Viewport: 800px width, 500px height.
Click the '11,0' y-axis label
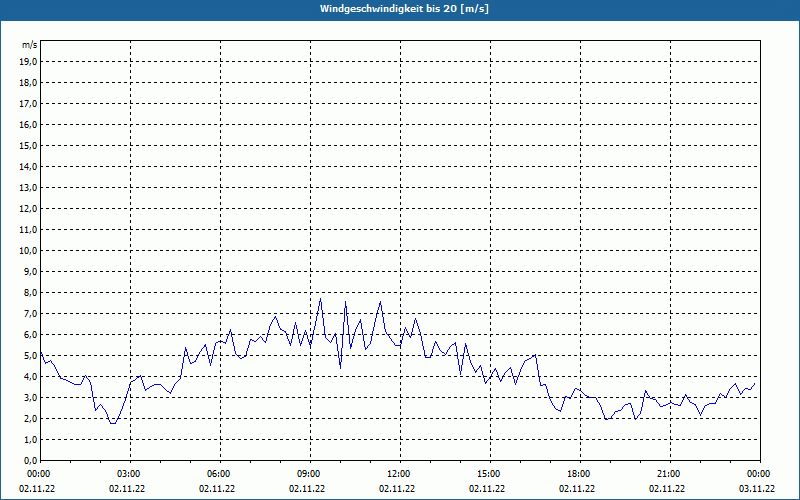pyautogui.click(x=28, y=230)
